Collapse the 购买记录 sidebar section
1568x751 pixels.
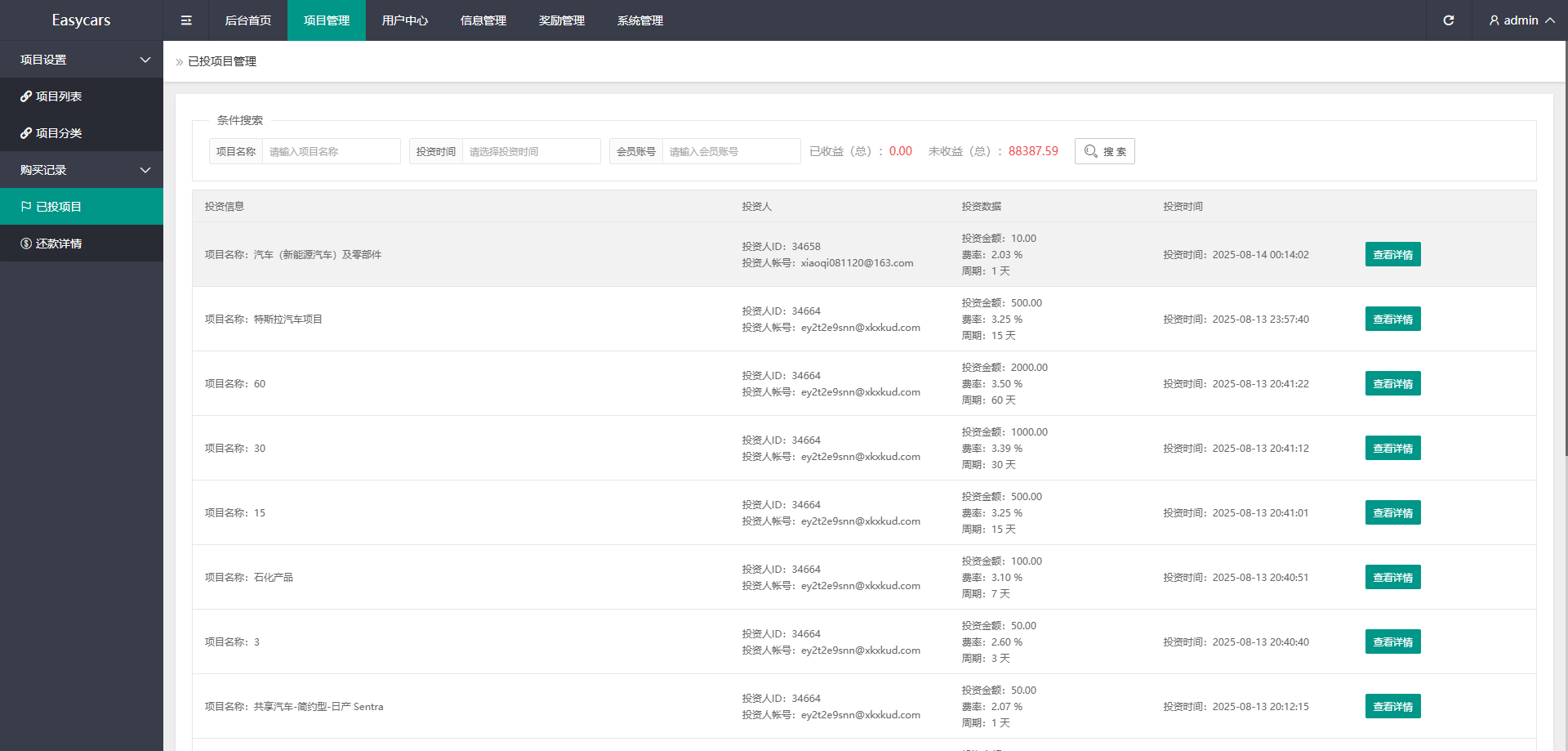point(145,170)
